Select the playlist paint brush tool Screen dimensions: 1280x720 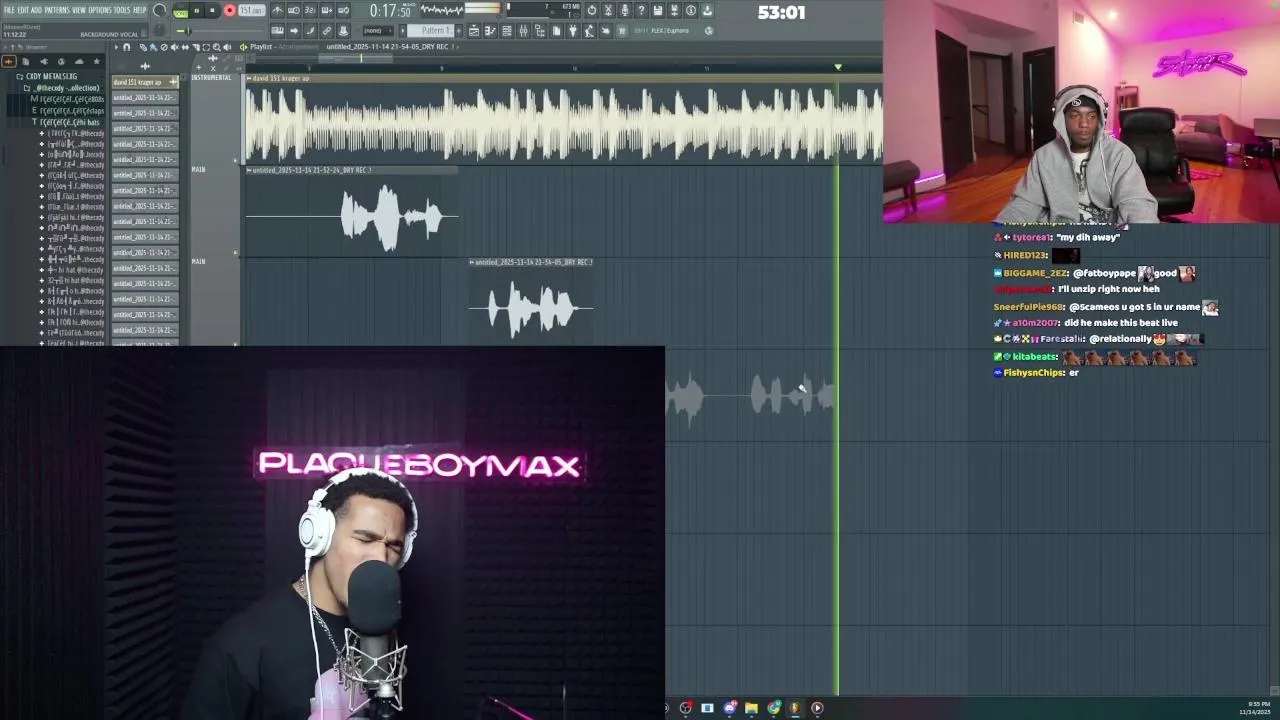pyautogui.click(x=154, y=47)
